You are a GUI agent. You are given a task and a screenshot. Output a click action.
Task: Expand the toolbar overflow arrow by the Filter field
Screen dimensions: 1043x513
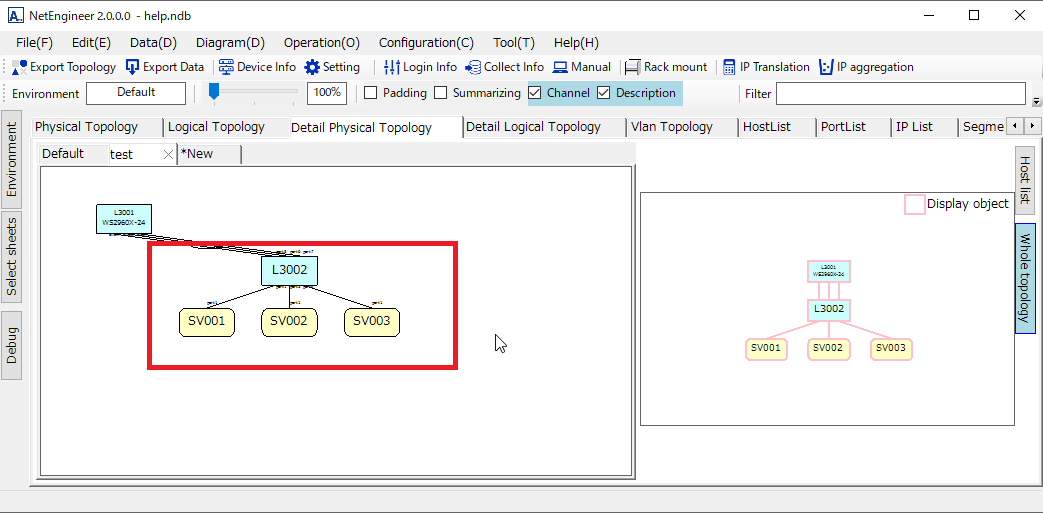point(1036,101)
